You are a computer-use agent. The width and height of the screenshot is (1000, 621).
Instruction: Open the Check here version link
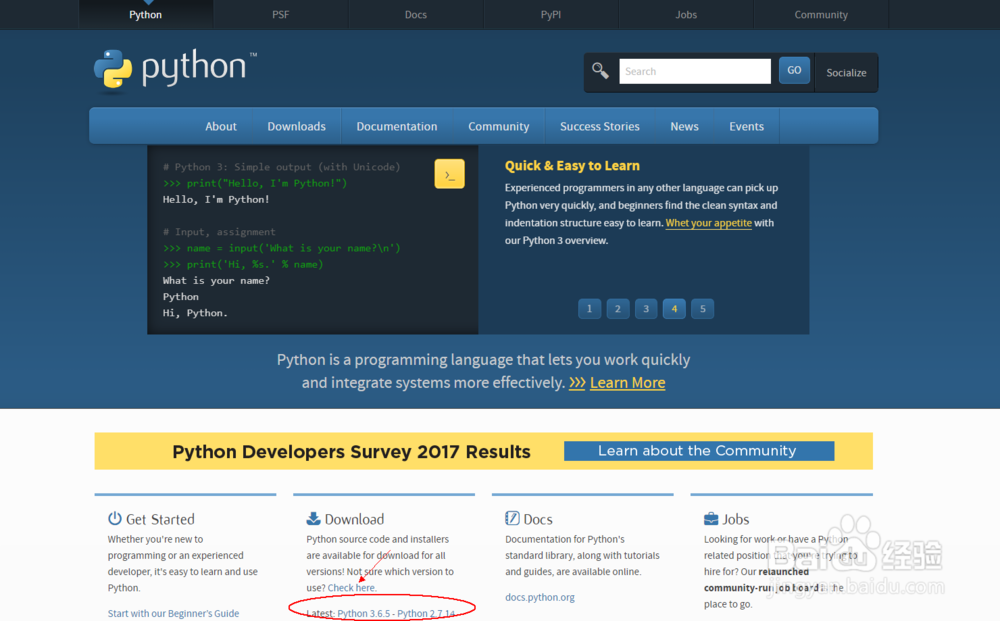pos(352,588)
